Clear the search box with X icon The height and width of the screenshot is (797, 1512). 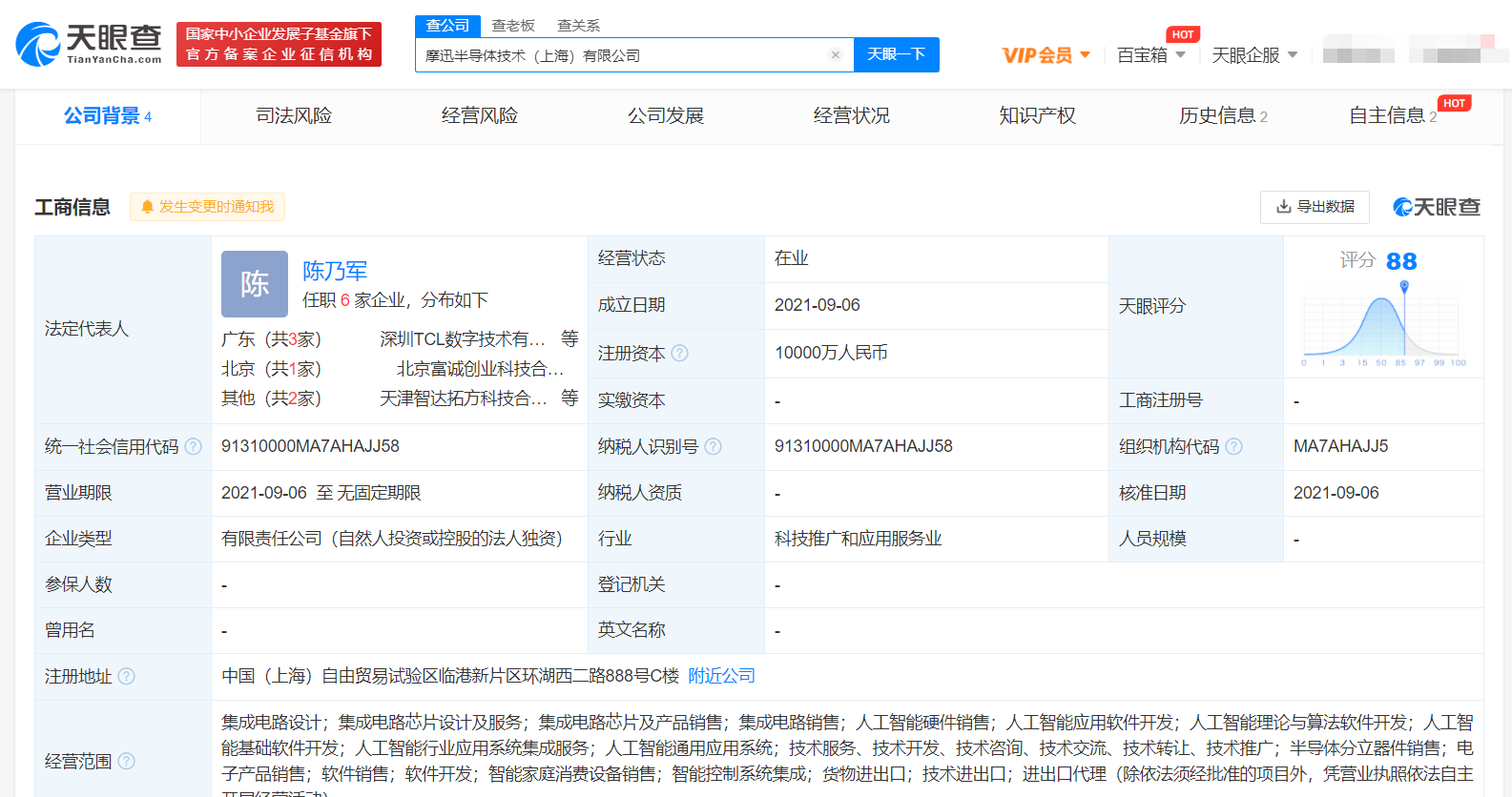point(836,55)
